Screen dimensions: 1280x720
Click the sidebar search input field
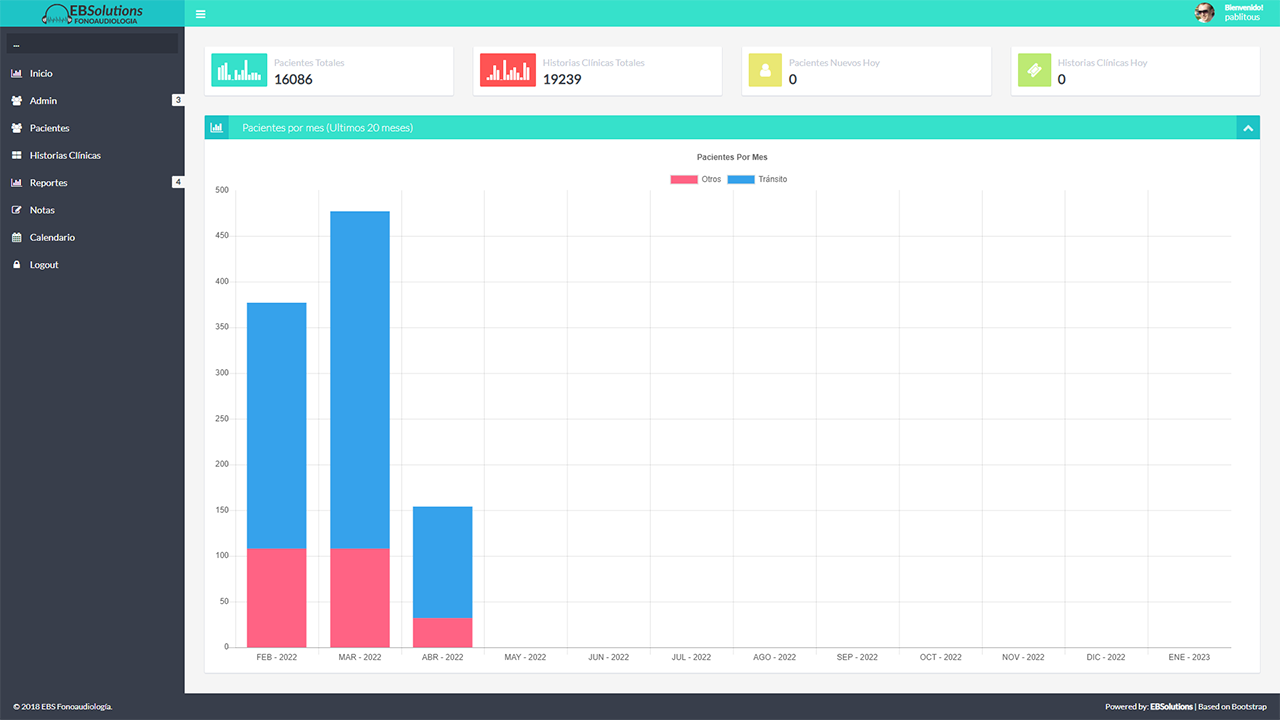[92, 44]
